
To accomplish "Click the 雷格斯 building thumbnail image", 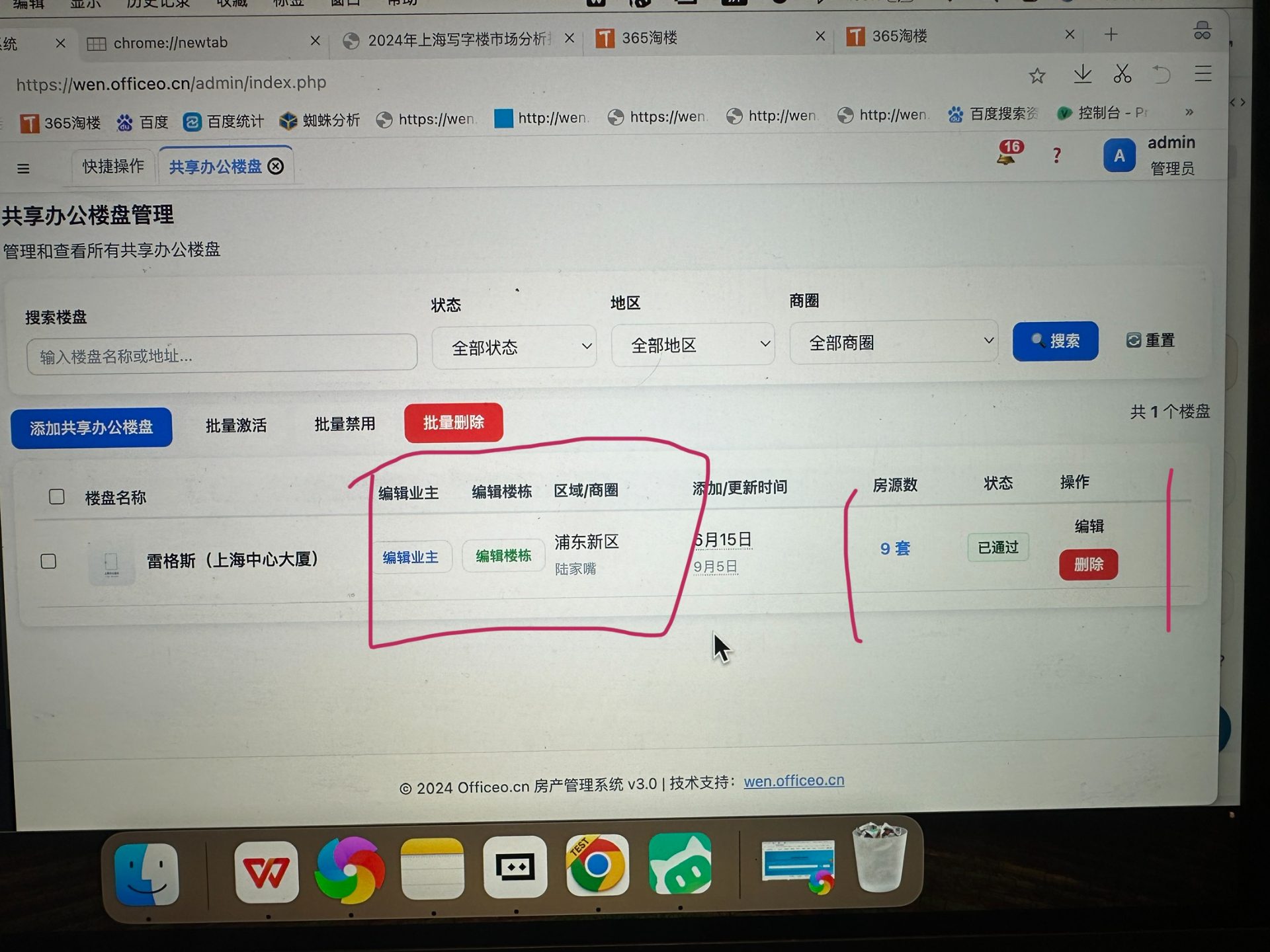I will tap(111, 564).
